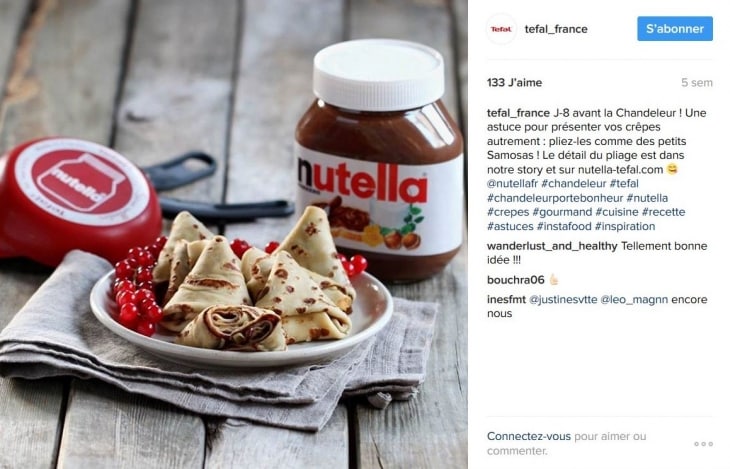Open the 5 sem post timestamp

pyautogui.click(x=696, y=82)
